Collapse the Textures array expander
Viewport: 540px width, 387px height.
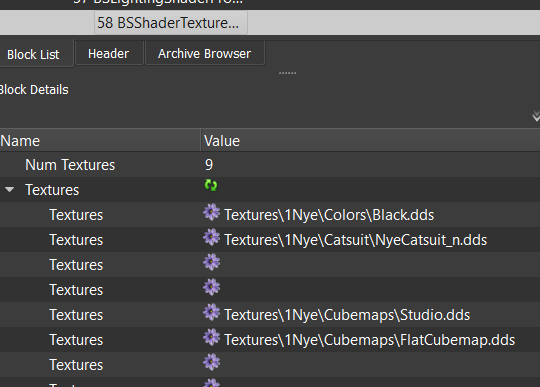click(x=10, y=189)
